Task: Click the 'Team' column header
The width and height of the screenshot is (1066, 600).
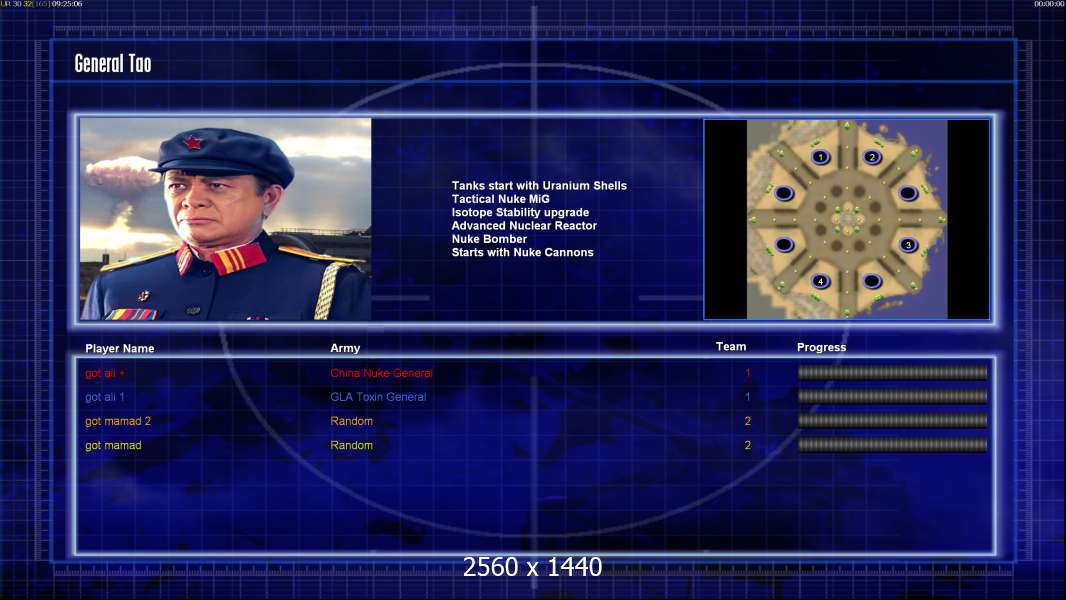Action: tap(731, 347)
